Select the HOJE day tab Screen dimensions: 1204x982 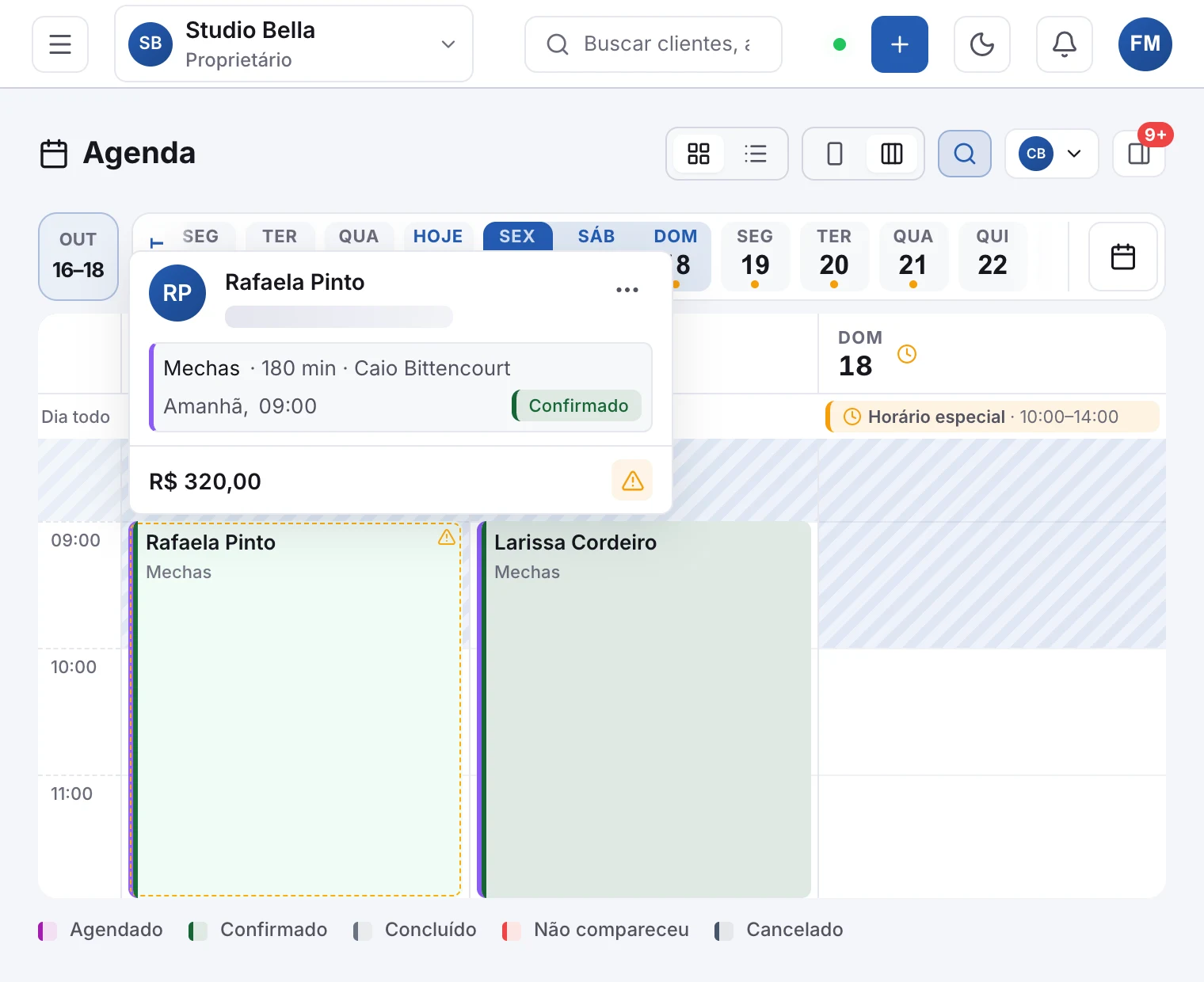438,237
